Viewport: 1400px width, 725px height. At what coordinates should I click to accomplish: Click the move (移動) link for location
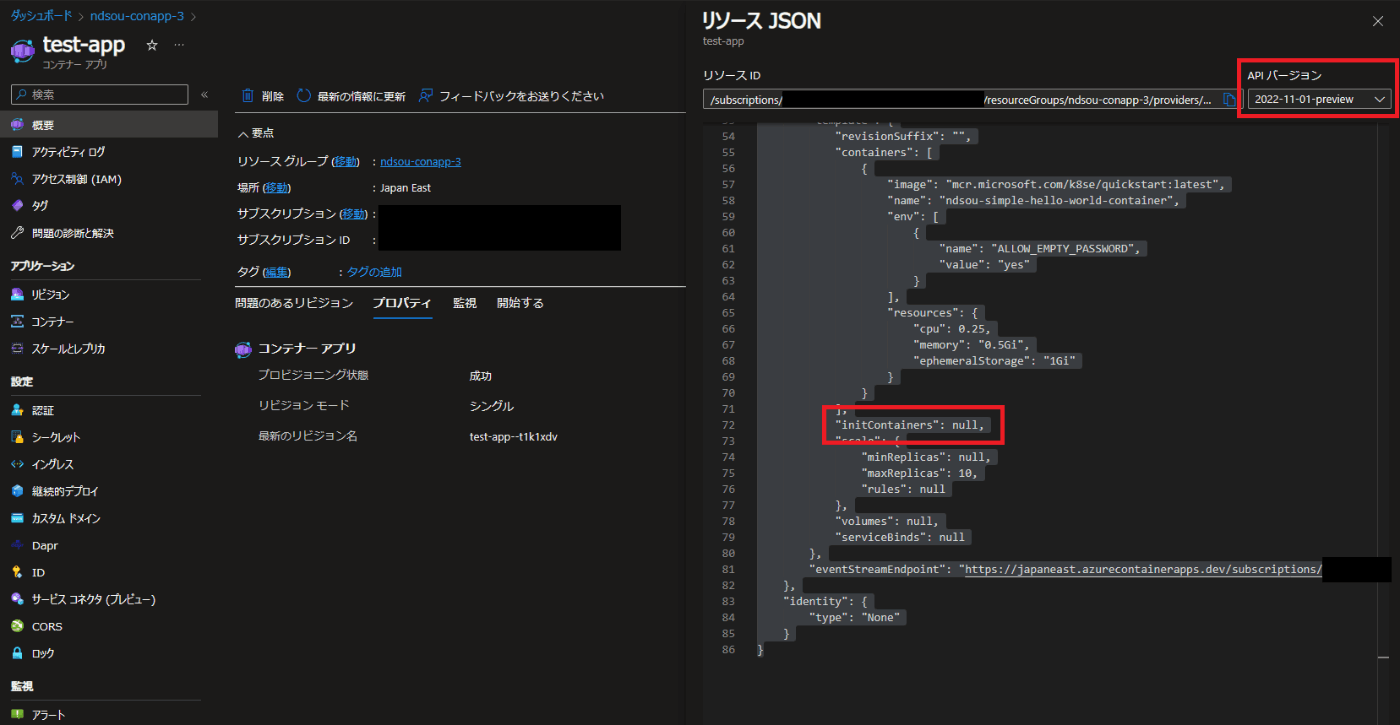(277, 188)
